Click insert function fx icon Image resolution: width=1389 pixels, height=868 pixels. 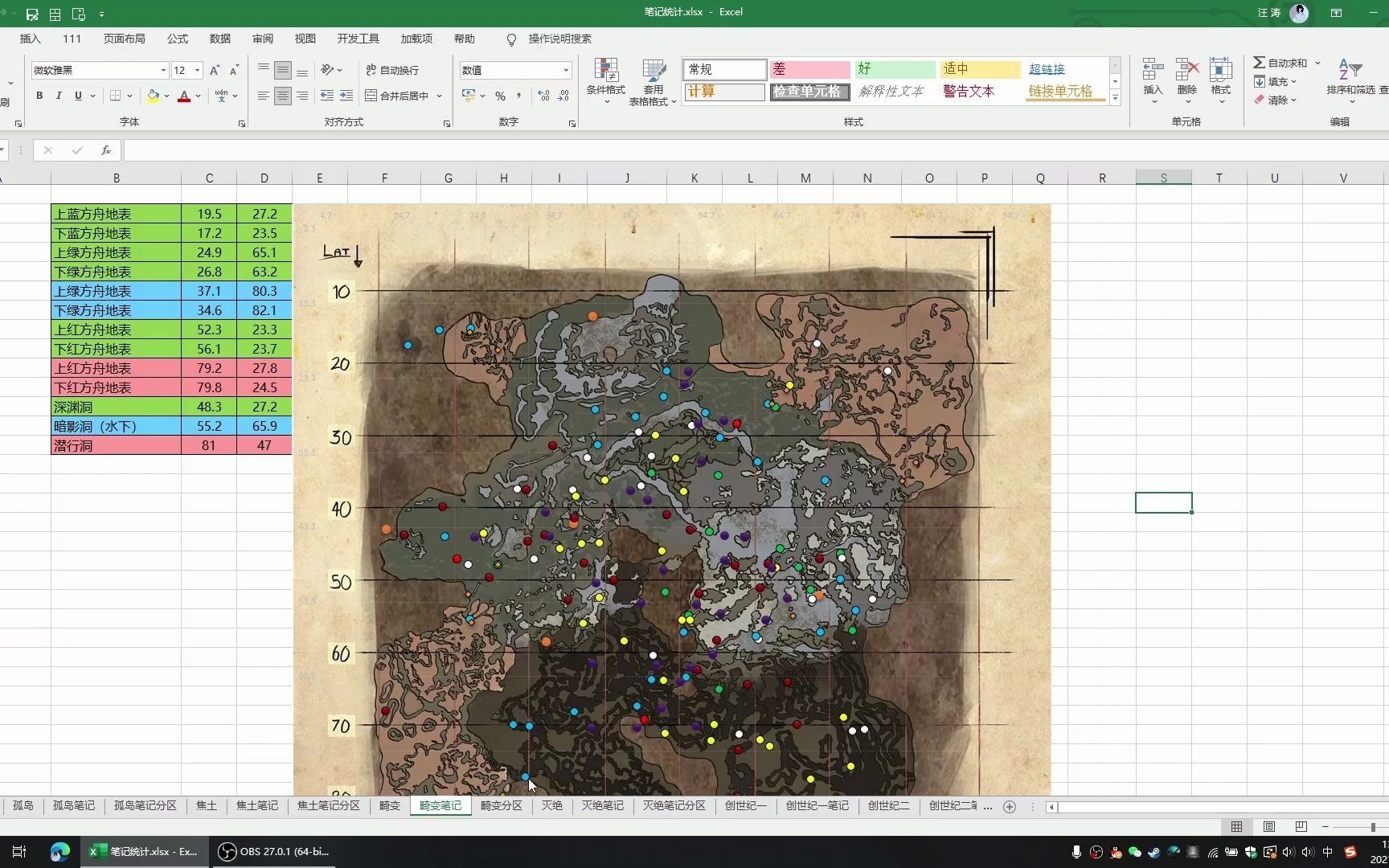(x=105, y=150)
